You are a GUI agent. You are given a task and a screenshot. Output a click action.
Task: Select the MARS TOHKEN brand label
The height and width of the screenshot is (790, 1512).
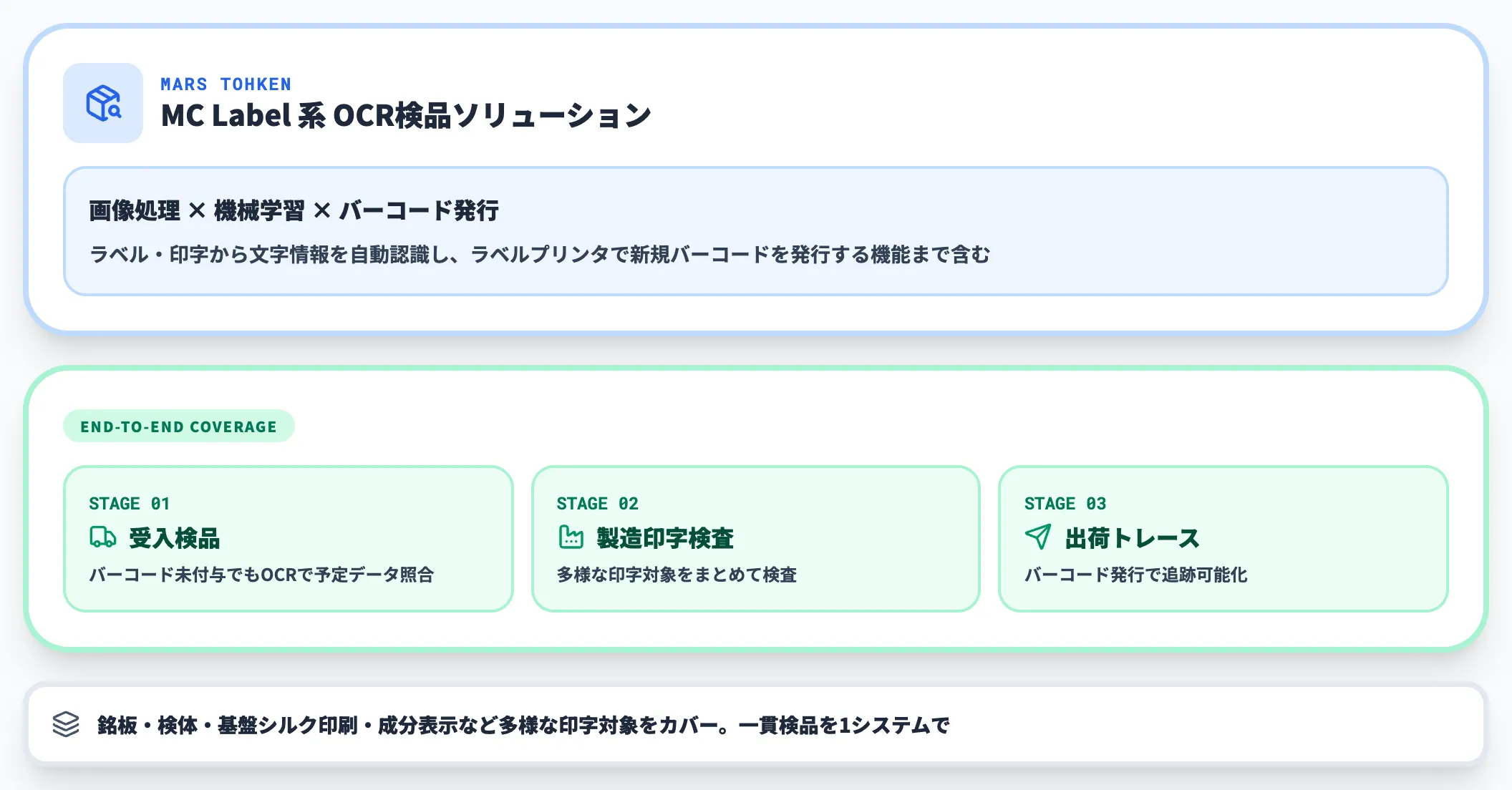click(226, 84)
